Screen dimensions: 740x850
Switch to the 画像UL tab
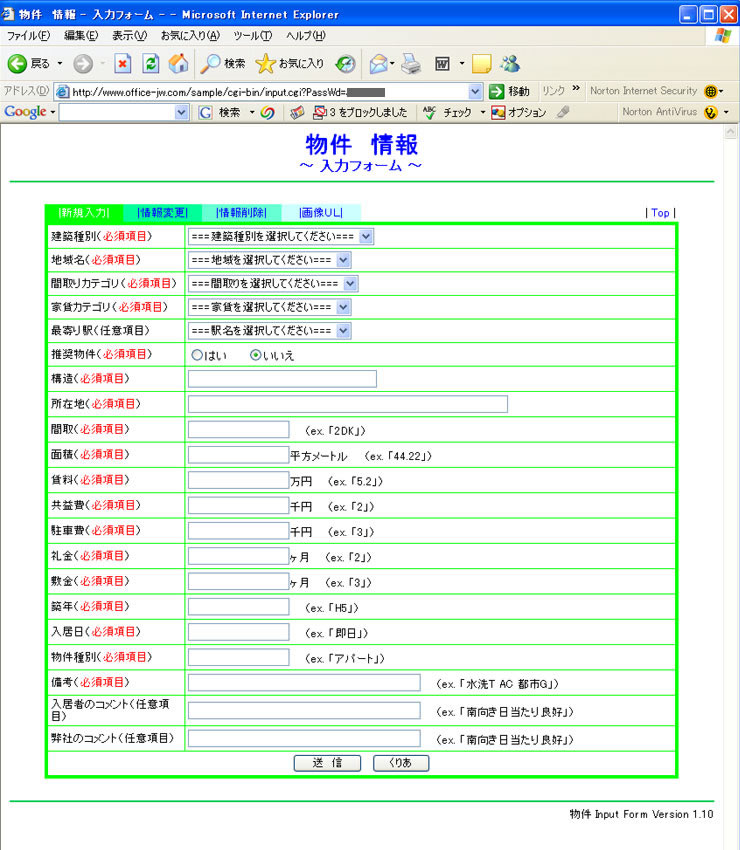pos(321,212)
